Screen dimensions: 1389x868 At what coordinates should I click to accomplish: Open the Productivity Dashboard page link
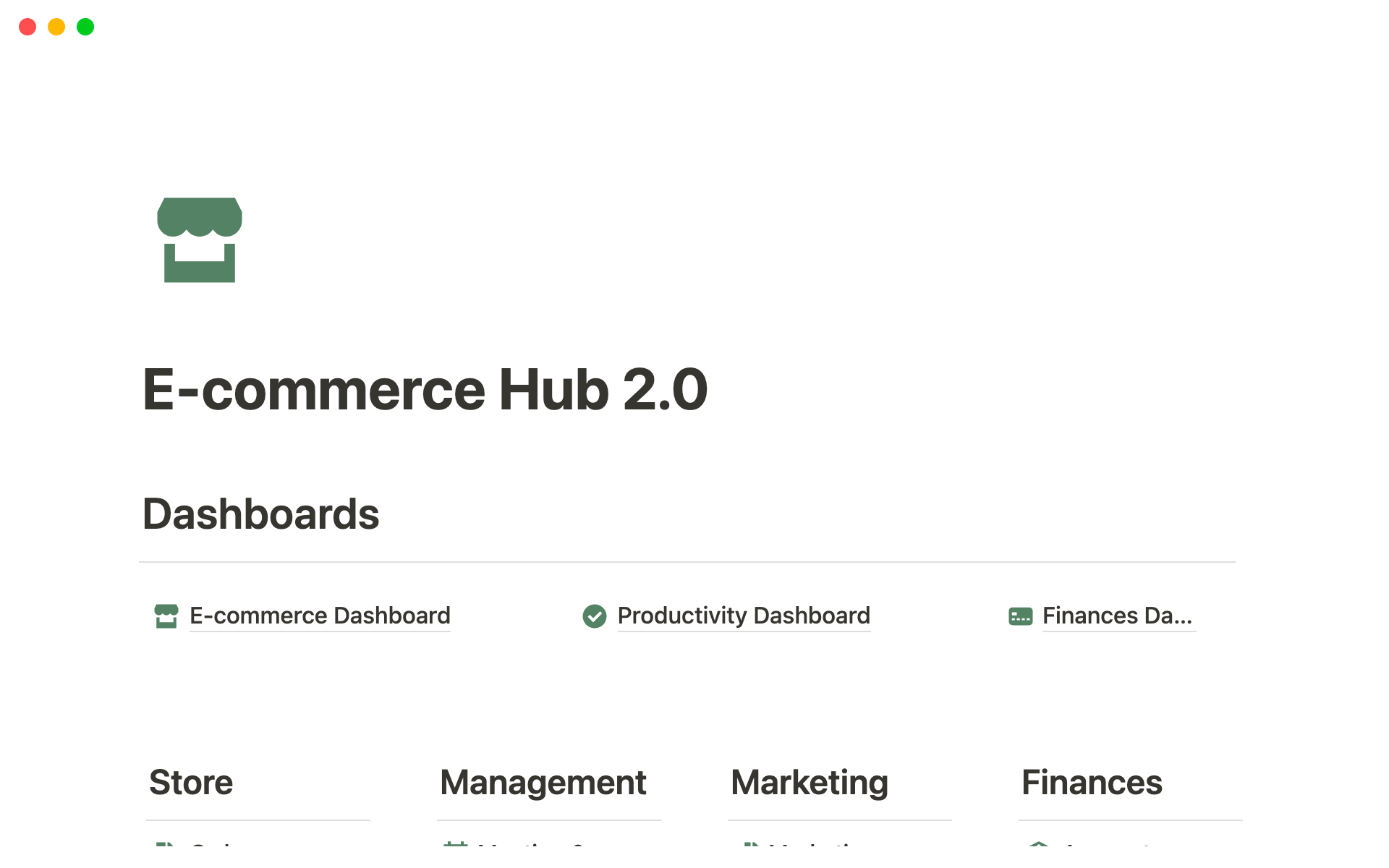[x=744, y=616]
